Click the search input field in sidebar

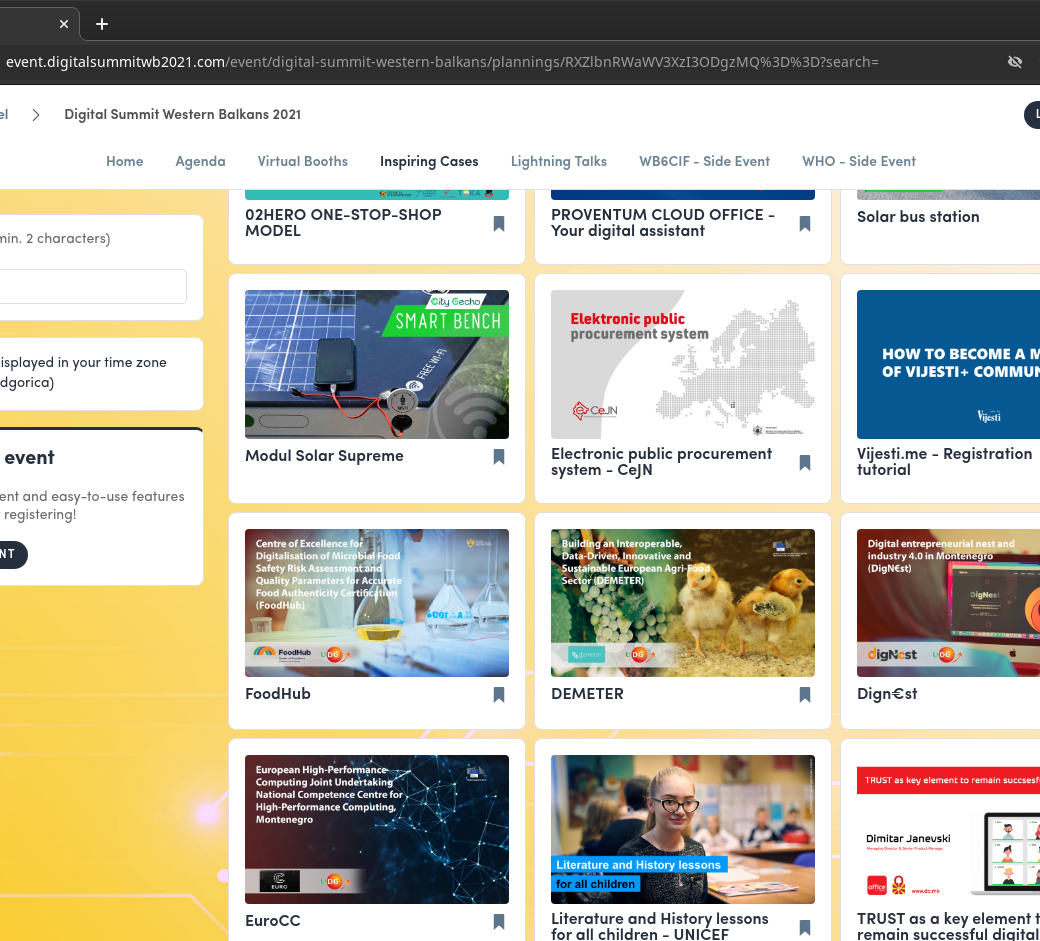click(93, 286)
